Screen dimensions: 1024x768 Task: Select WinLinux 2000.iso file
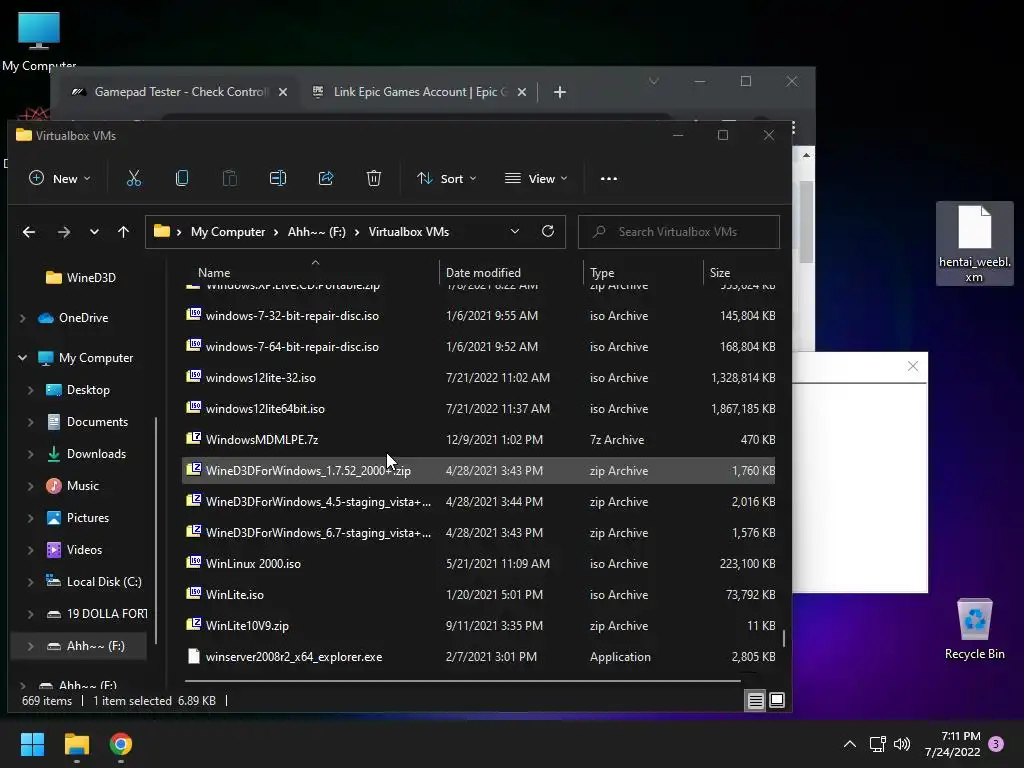478,564
